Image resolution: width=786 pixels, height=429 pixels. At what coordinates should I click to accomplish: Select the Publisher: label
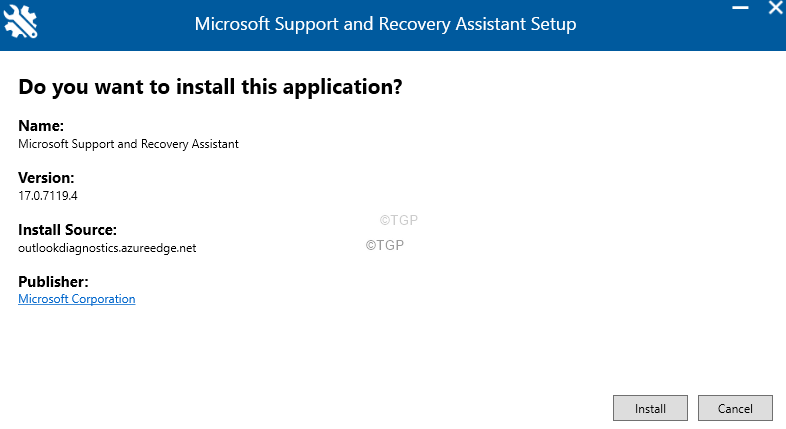53,282
